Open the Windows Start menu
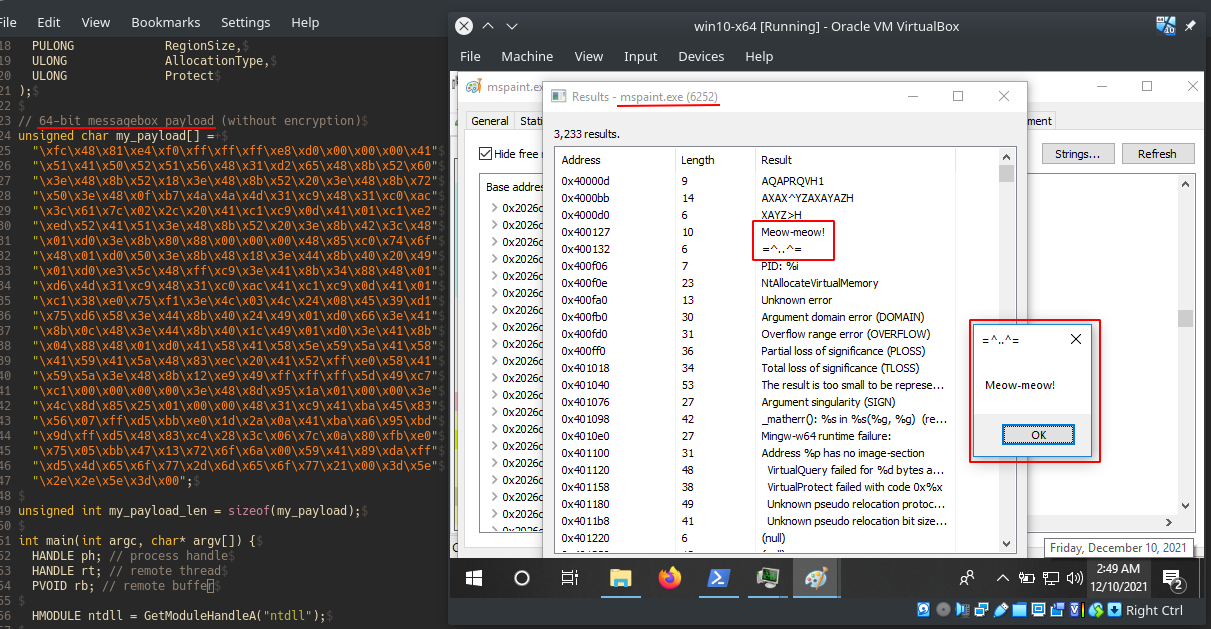This screenshot has width=1211, height=629. pos(474,578)
